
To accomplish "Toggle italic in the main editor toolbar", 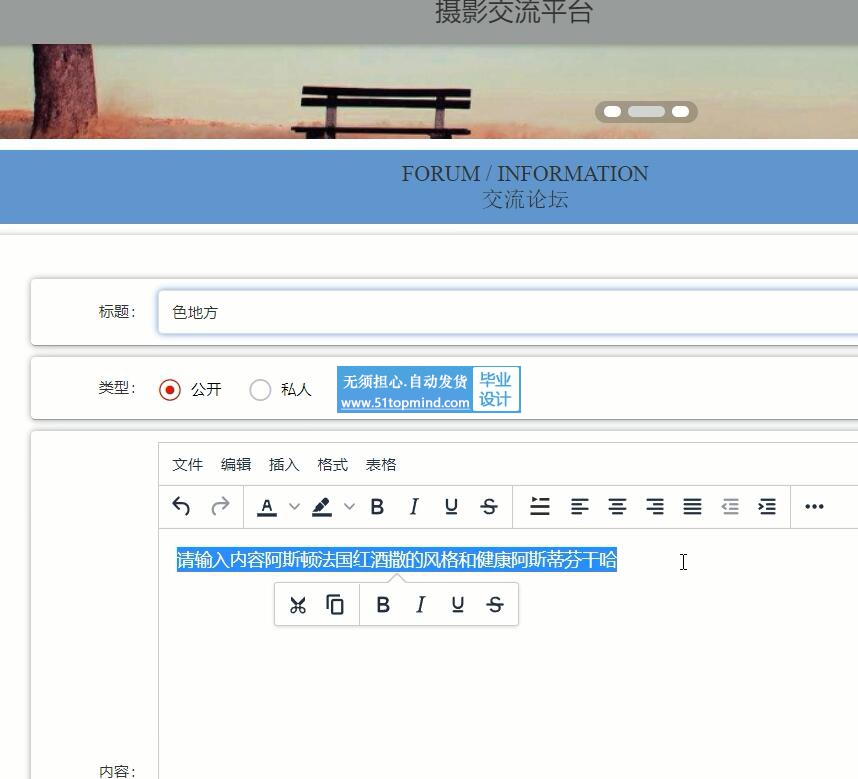I will [414, 507].
